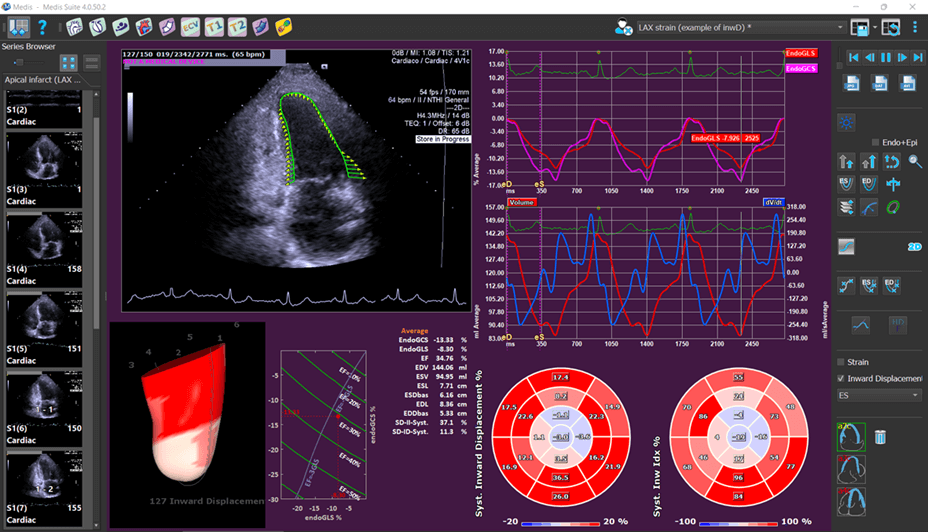Jump to the last frame

click(918, 58)
